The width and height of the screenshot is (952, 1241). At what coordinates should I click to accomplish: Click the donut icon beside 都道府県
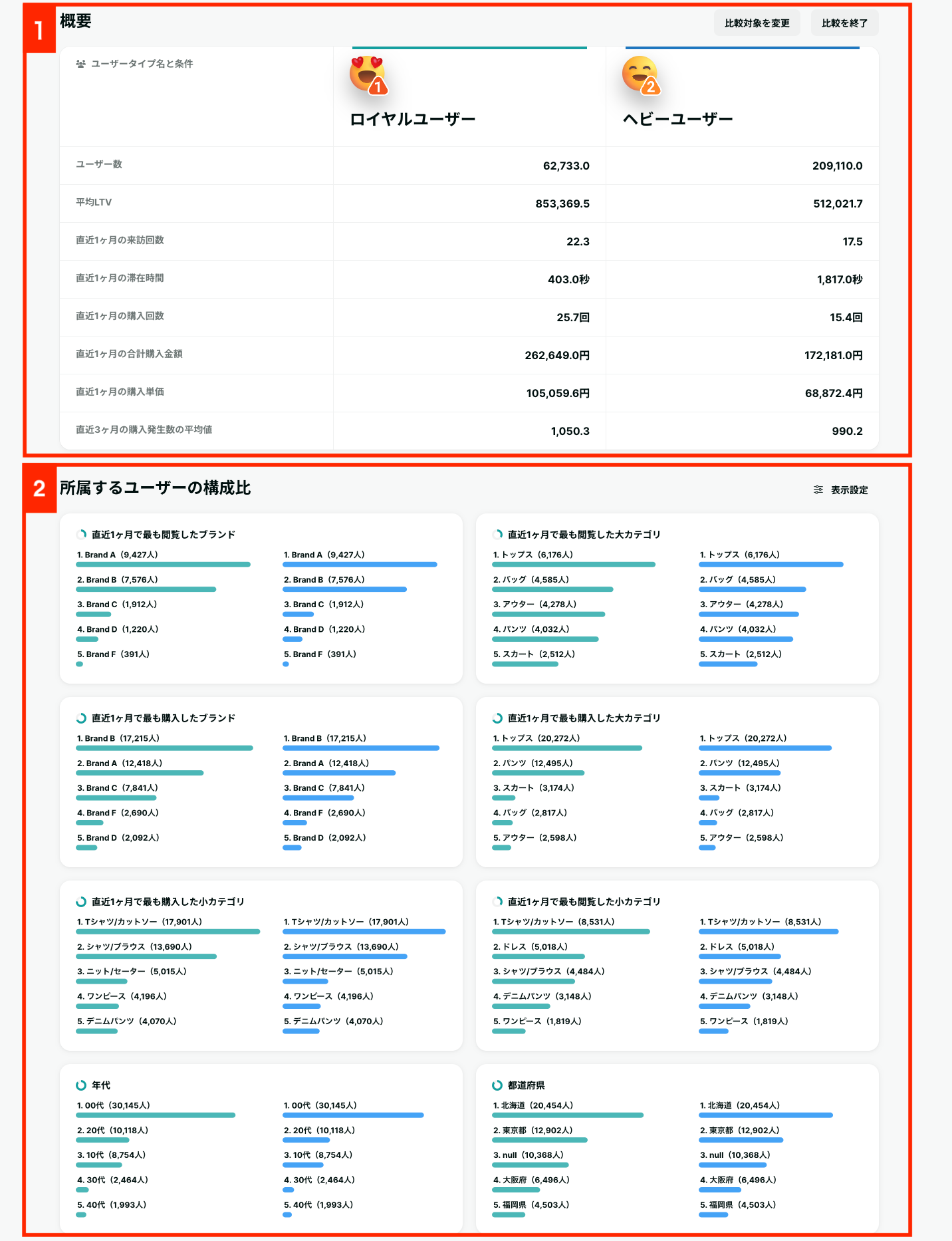pos(497,1085)
